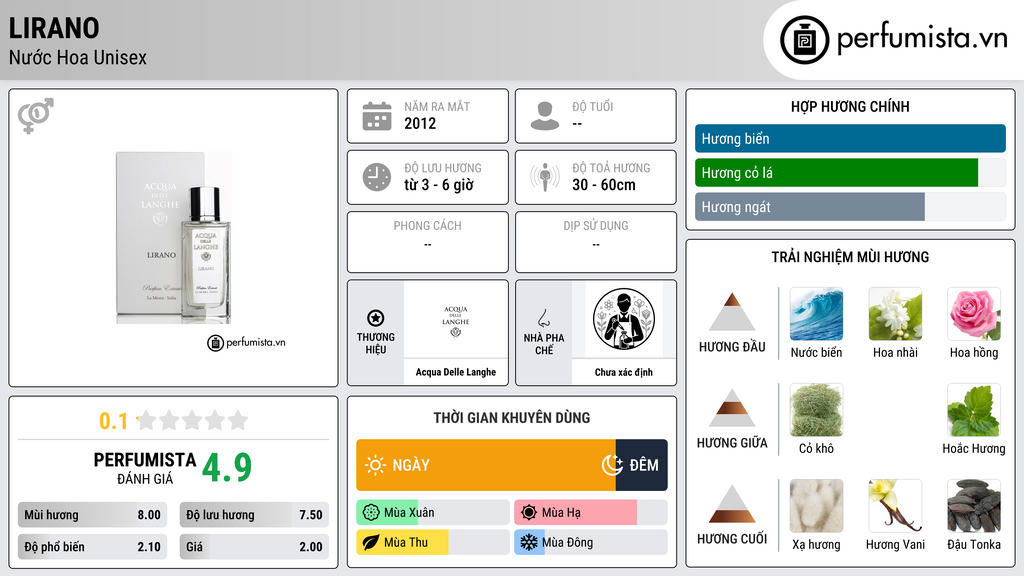Click the star badge icon above Thương hiệu
This screenshot has height=576, width=1024.
[376, 318]
